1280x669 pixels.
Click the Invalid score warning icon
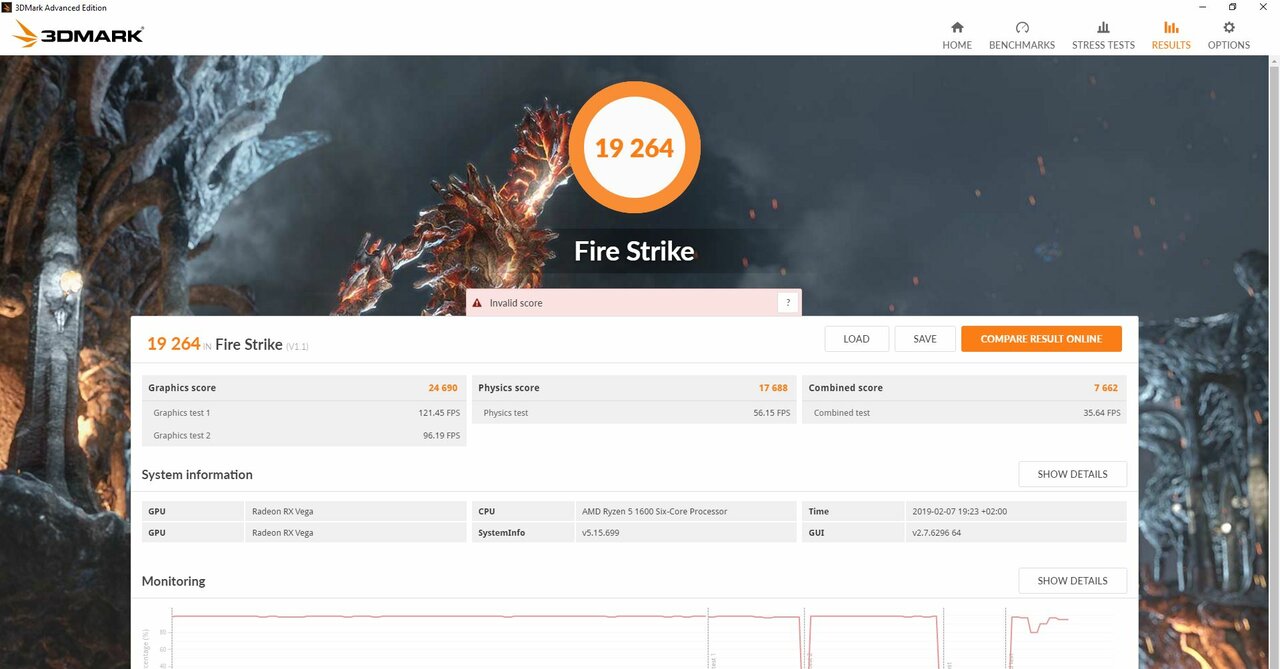478,303
